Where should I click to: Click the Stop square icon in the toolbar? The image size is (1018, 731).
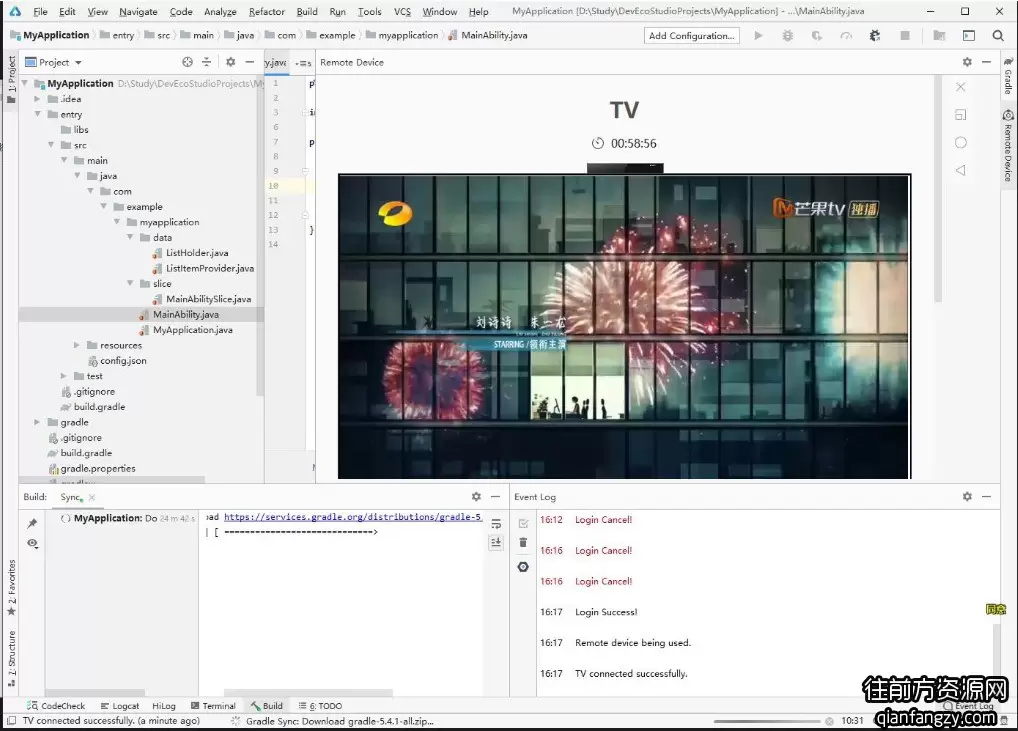click(905, 36)
